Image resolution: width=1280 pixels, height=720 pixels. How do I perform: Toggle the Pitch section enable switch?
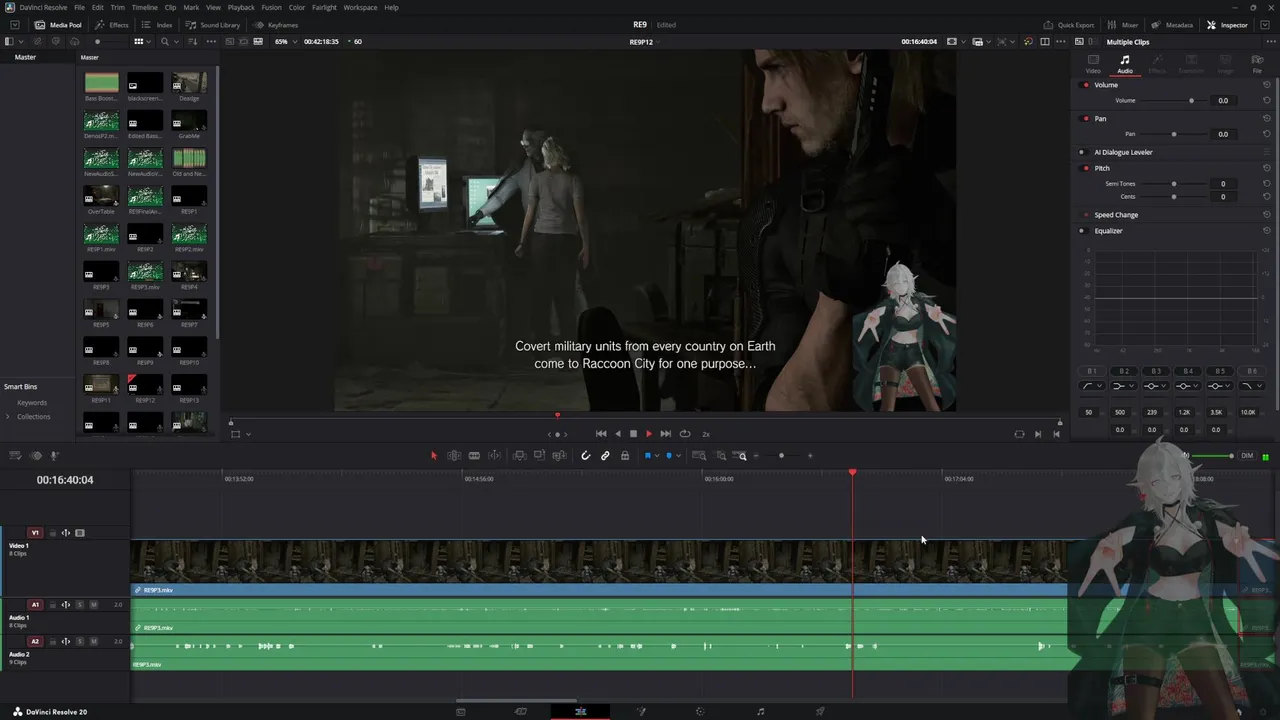1086,168
